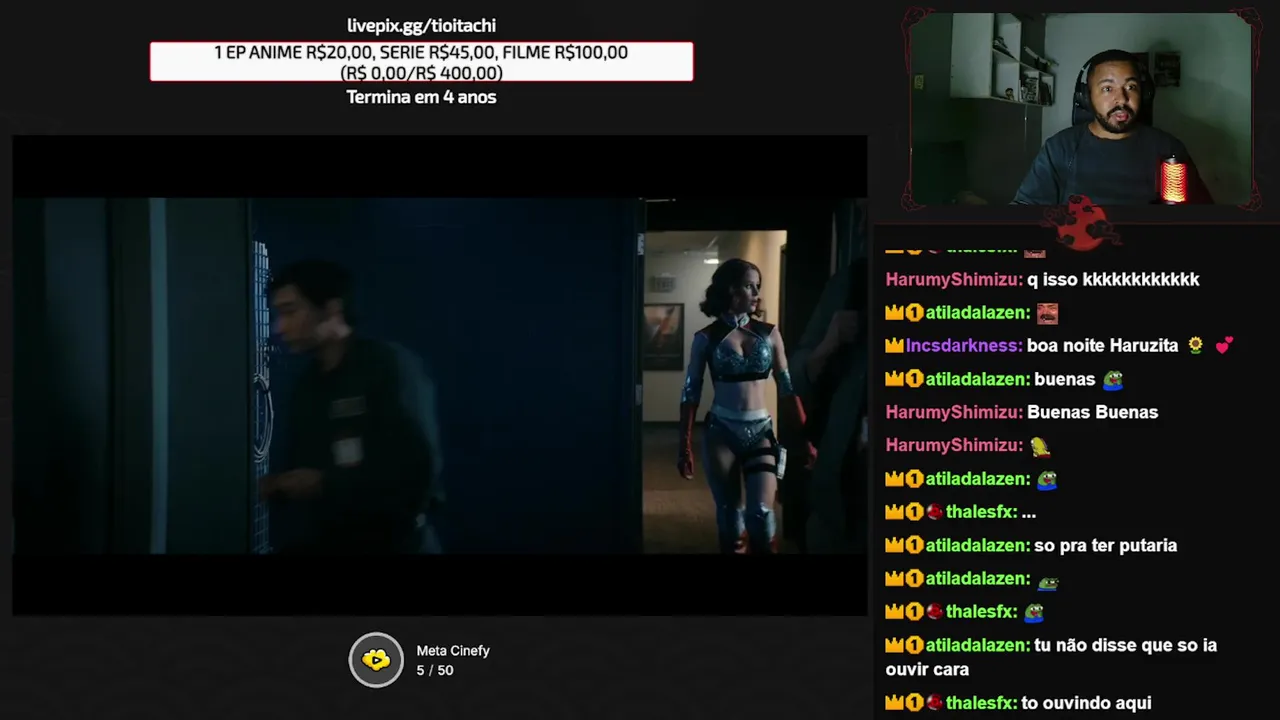
Task: Click the number 1 badge on 'to ouvindo aqui' row
Action: coord(914,703)
